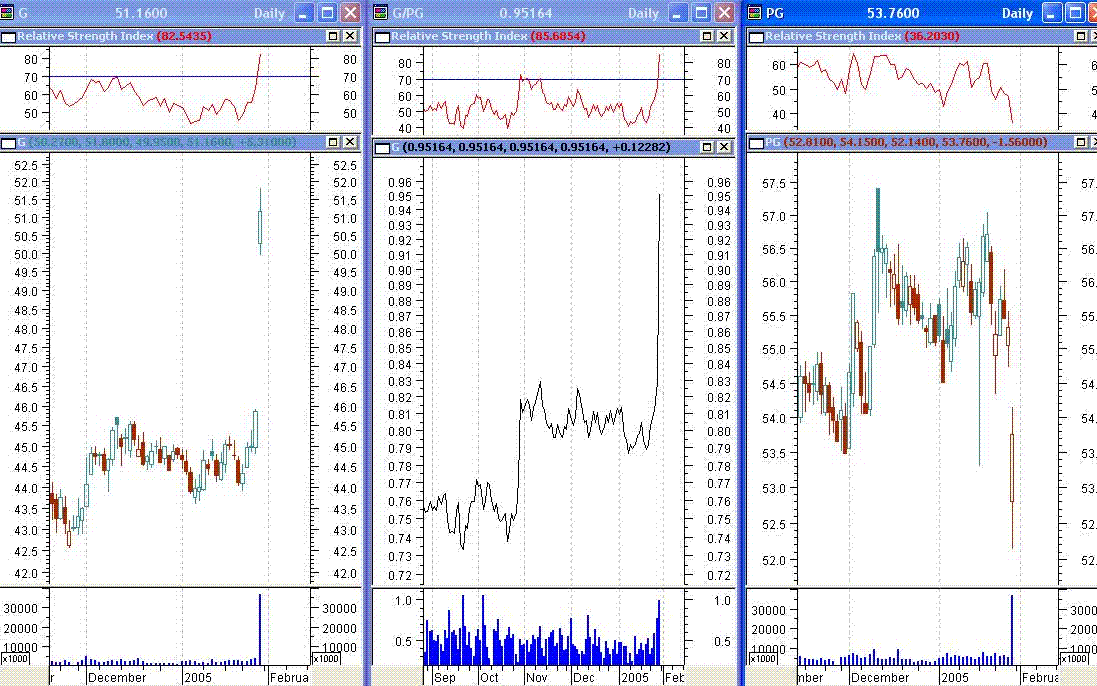Click the Relative Strength Index (36.2030) label
Screen dimensions: 1097x686
coord(861,36)
